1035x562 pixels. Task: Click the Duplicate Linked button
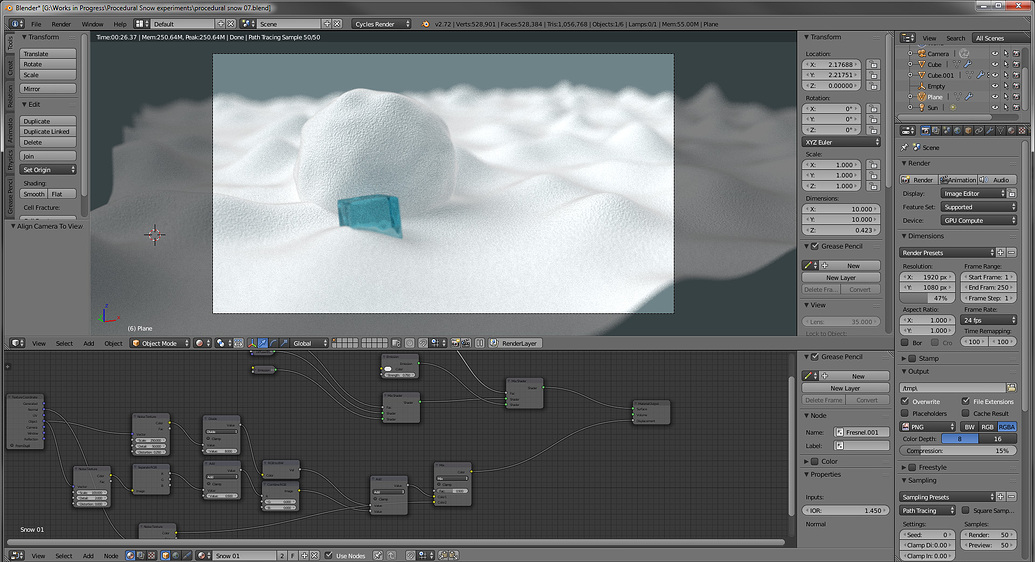click(48, 131)
